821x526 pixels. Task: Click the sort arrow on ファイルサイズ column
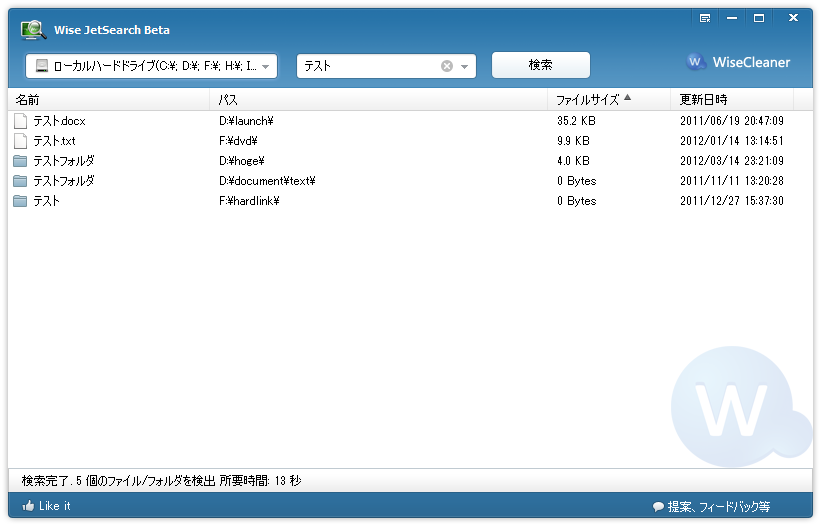[627, 97]
